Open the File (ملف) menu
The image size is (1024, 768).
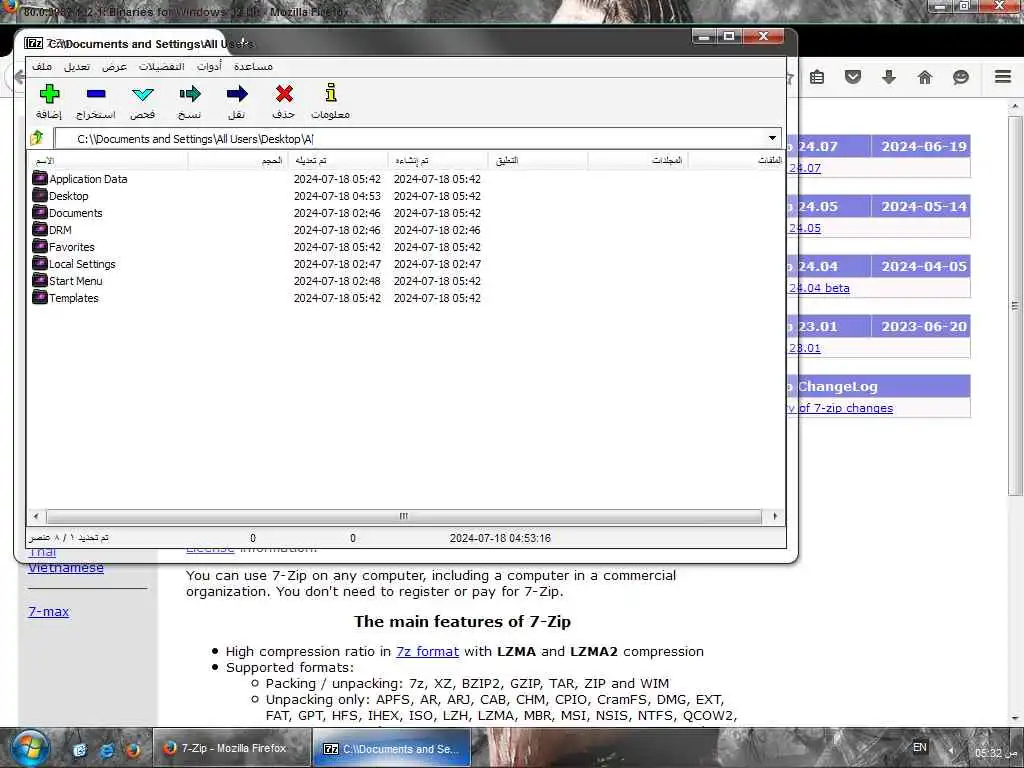42,67
